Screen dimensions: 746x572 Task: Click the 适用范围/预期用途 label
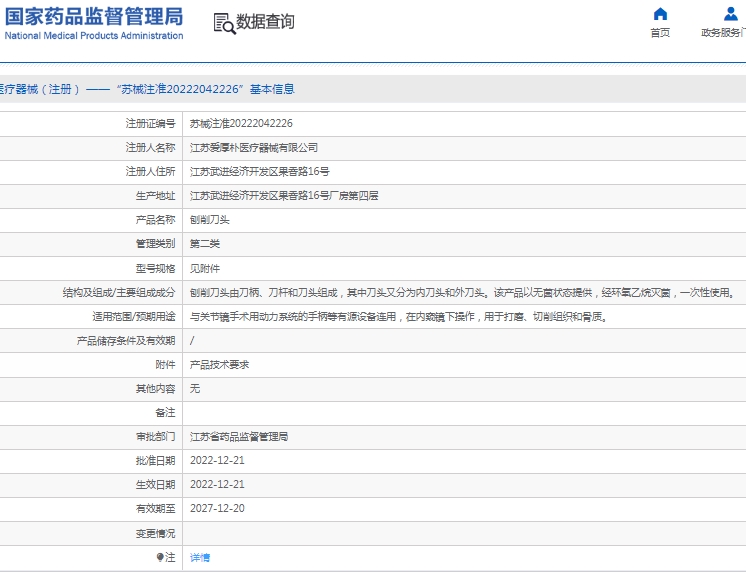point(134,316)
